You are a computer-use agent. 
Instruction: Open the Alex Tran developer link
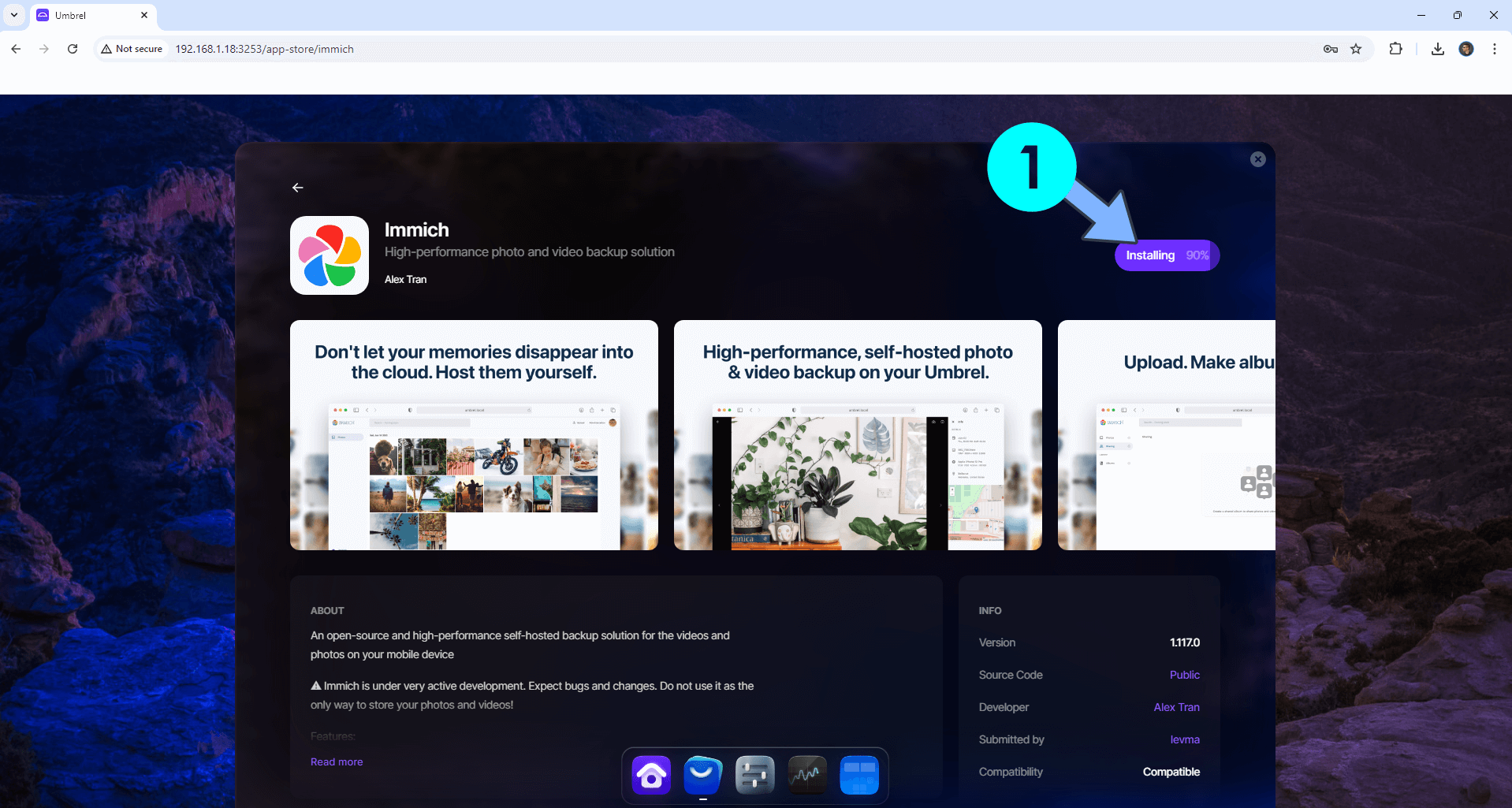click(x=1177, y=707)
